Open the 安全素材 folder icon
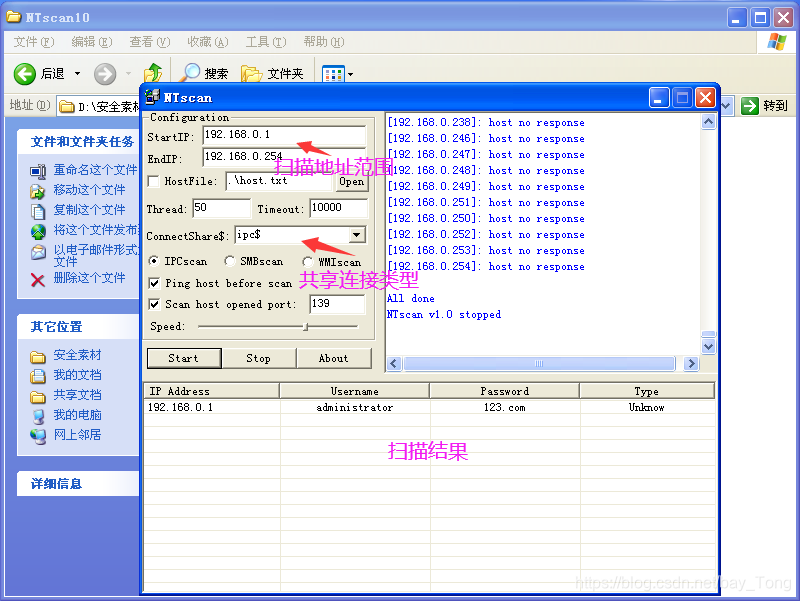800x601 pixels. point(38,357)
